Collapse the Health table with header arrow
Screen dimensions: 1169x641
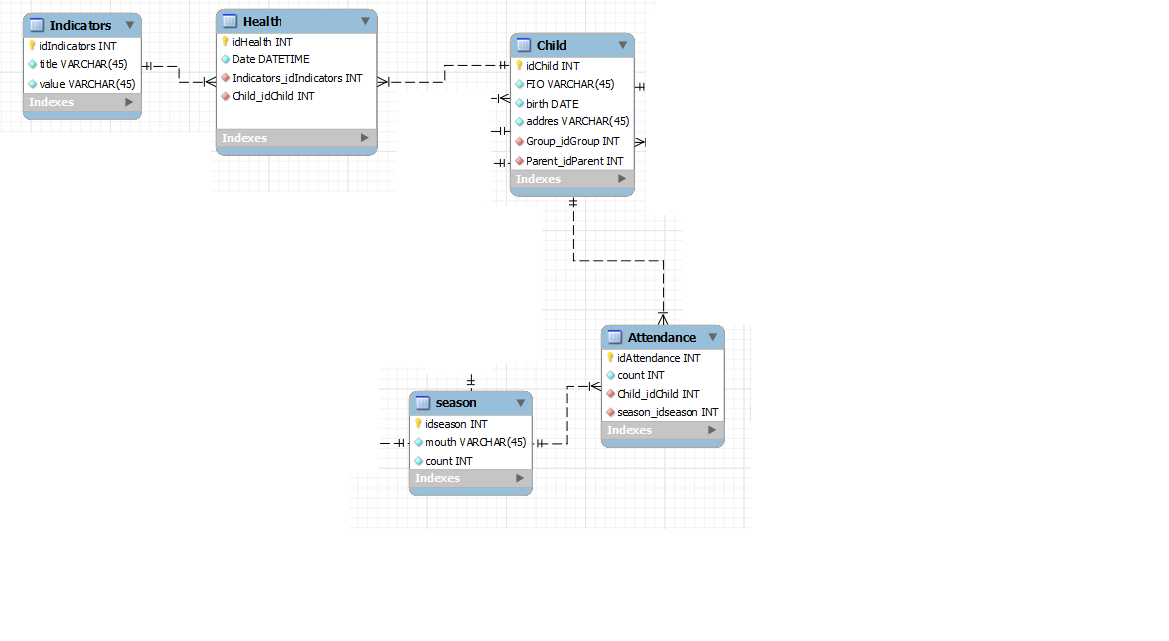(x=365, y=21)
